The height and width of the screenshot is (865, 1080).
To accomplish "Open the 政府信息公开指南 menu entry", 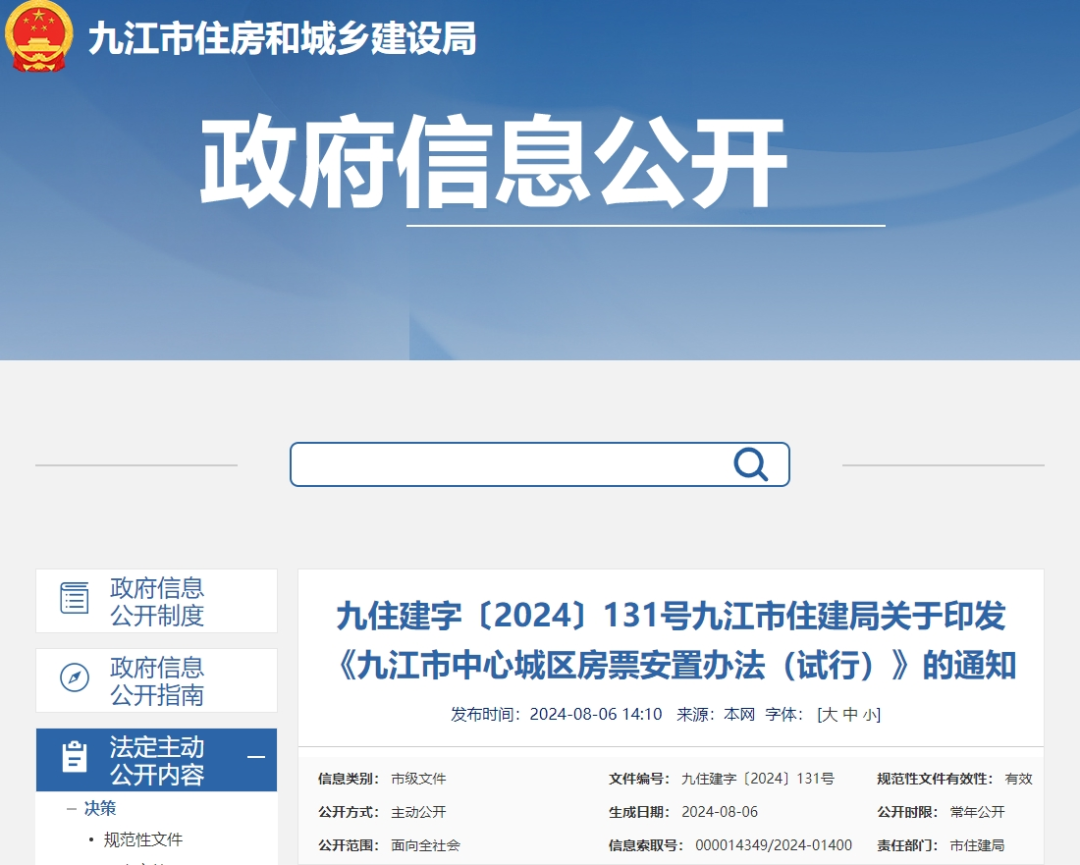I will pyautogui.click(x=156, y=680).
